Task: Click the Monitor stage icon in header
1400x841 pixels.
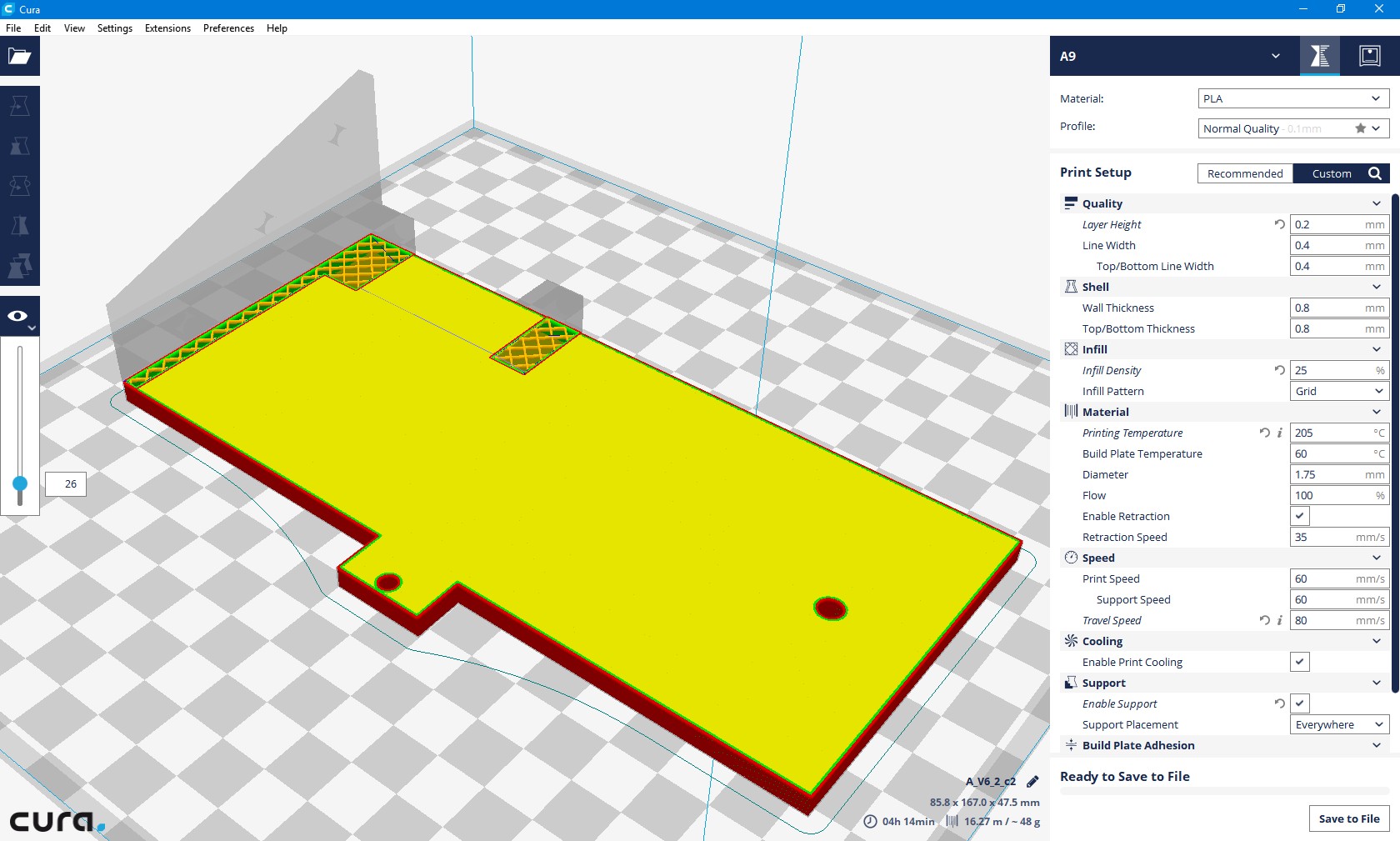Action: [x=1370, y=56]
